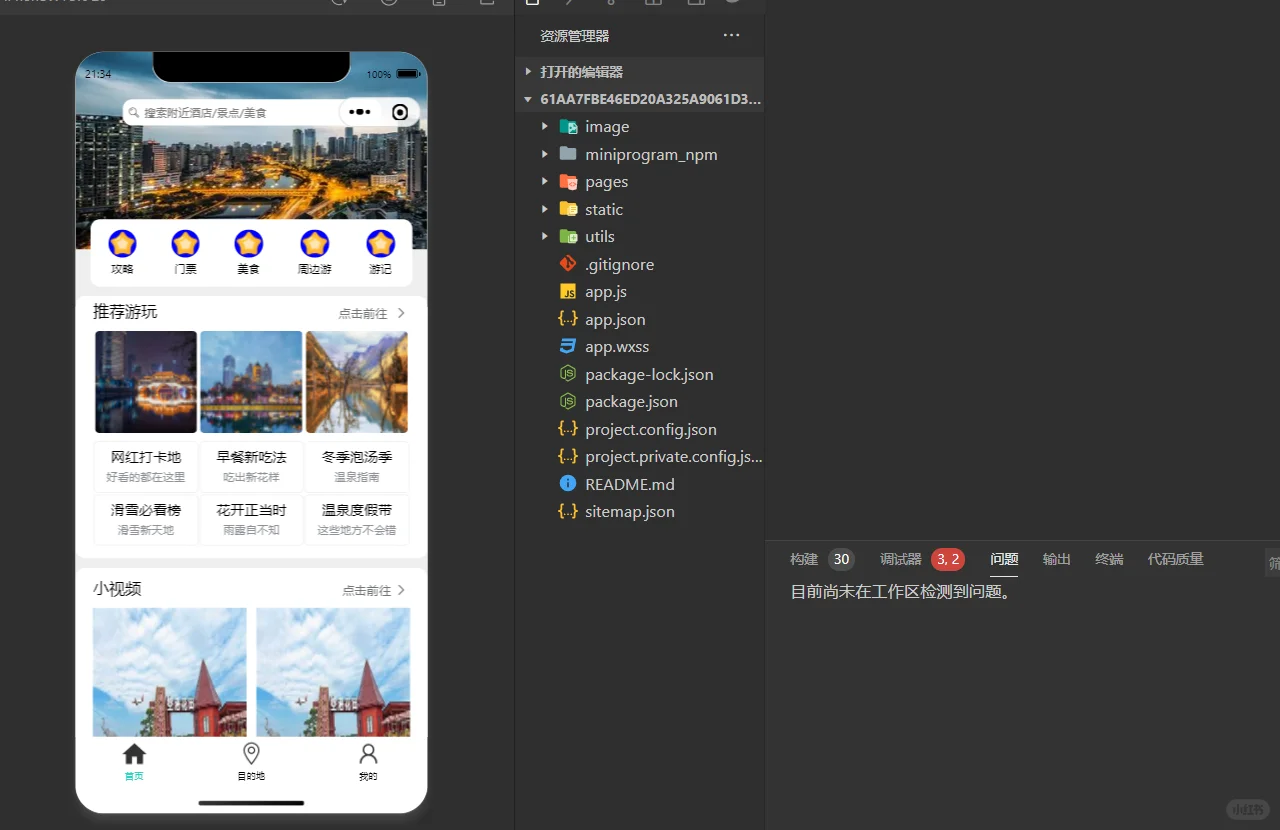Screen dimensions: 1280x830
Task: Expand the static folder arrow
Action: pos(544,209)
